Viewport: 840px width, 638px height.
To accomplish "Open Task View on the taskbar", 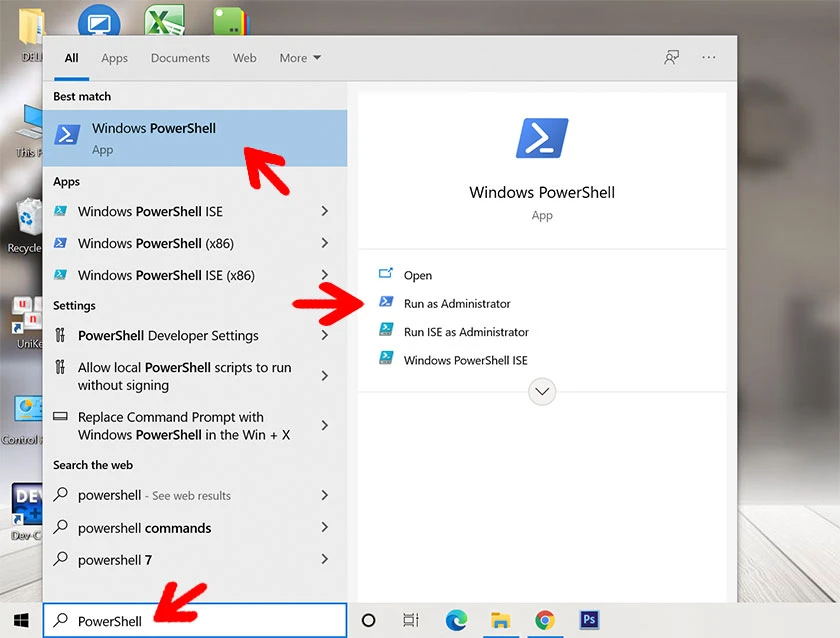I will (411, 620).
